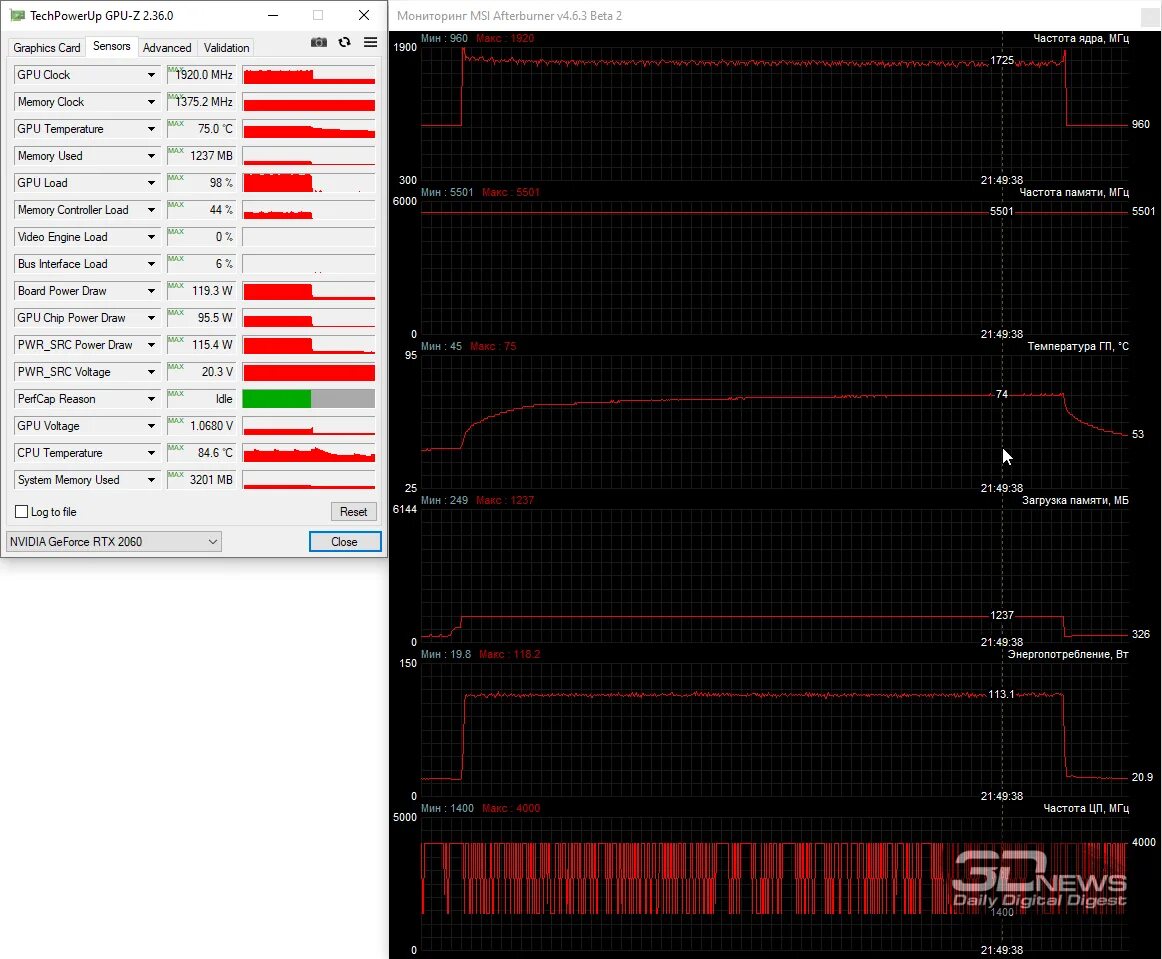Click the Afterburner monitoring window title
1162x959 pixels.
pos(509,16)
